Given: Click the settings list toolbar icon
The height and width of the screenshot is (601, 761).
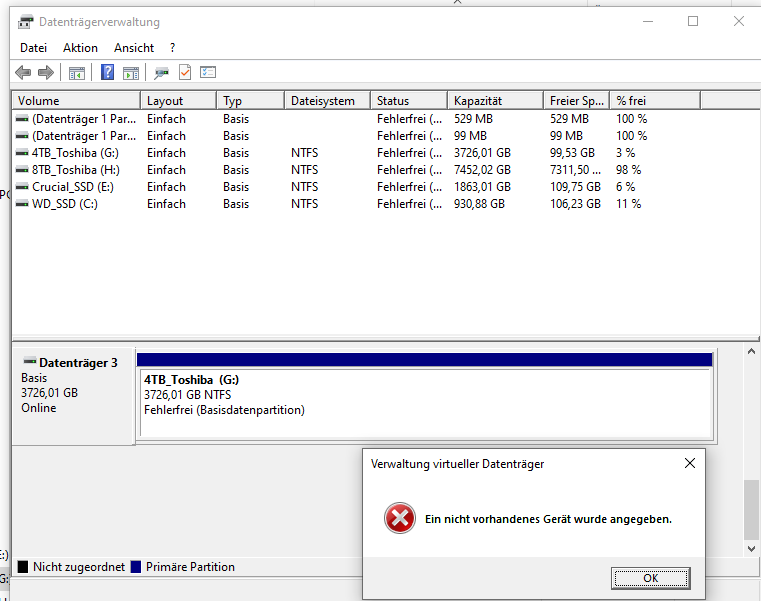Looking at the screenshot, I should tap(208, 72).
